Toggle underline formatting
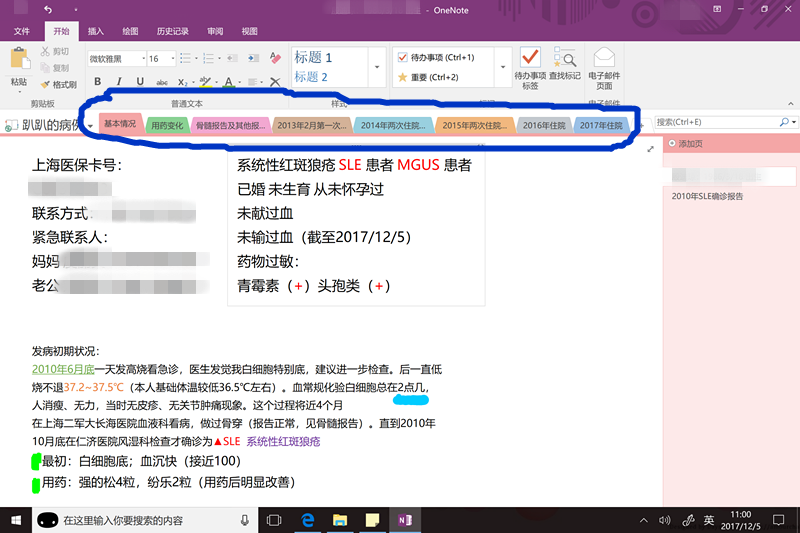The image size is (800, 533). click(140, 81)
